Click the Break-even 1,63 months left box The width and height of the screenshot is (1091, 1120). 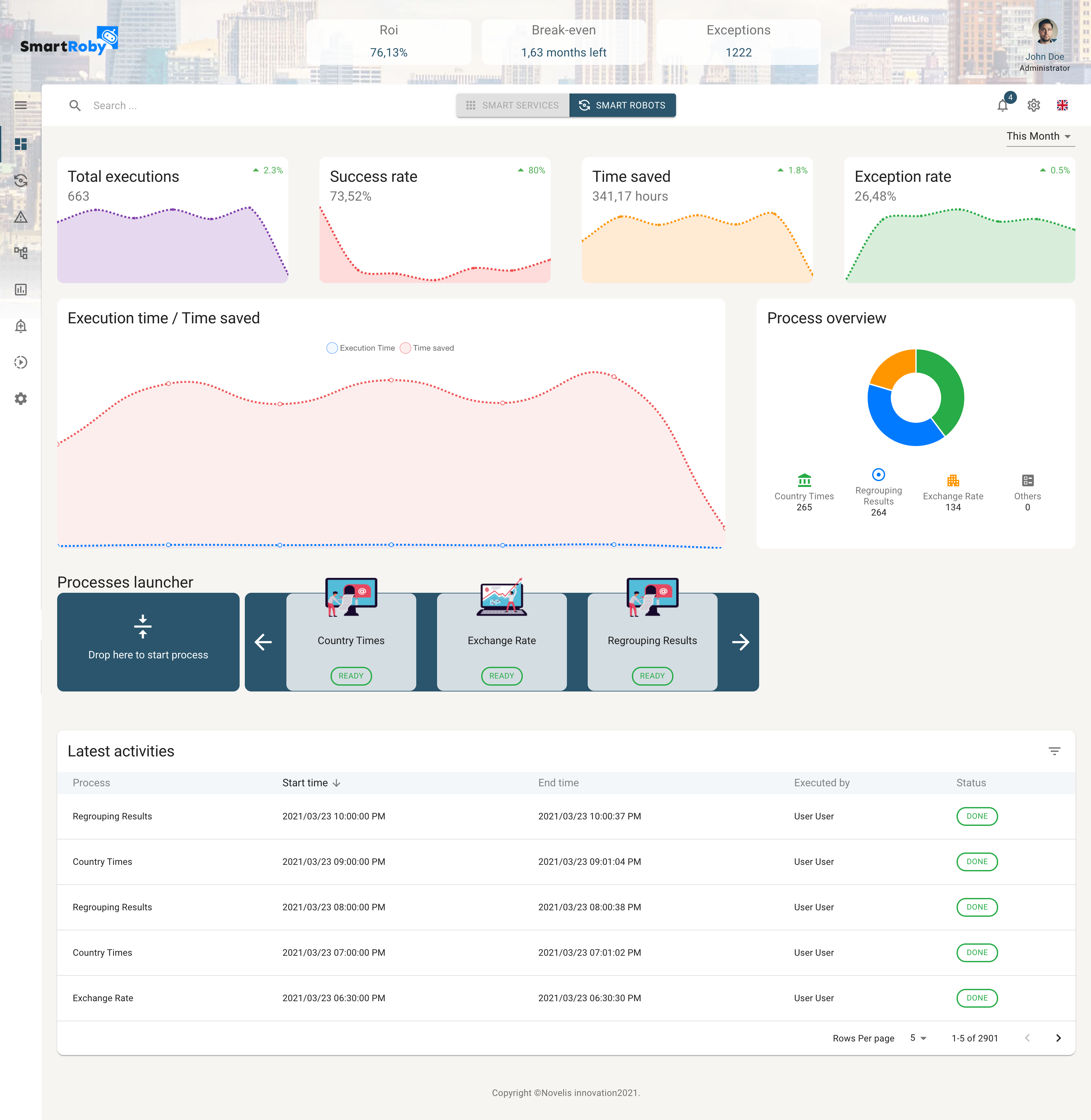click(x=564, y=42)
